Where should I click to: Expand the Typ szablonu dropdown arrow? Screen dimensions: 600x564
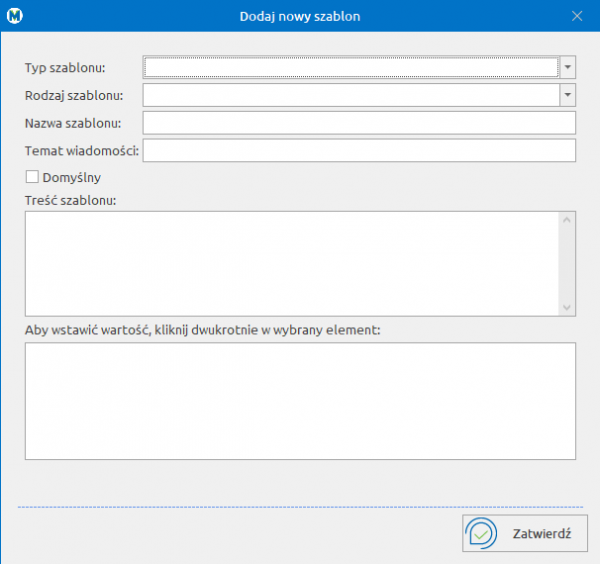567,67
